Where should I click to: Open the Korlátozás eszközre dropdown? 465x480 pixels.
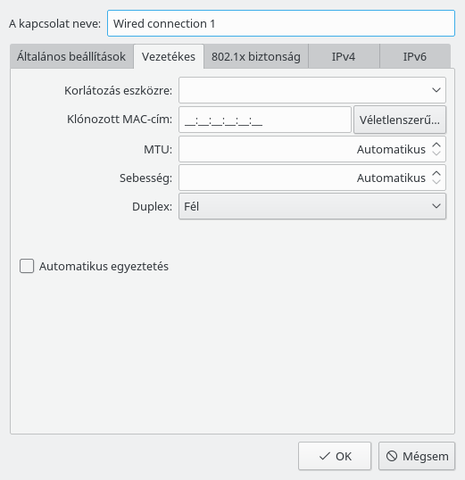(312, 90)
